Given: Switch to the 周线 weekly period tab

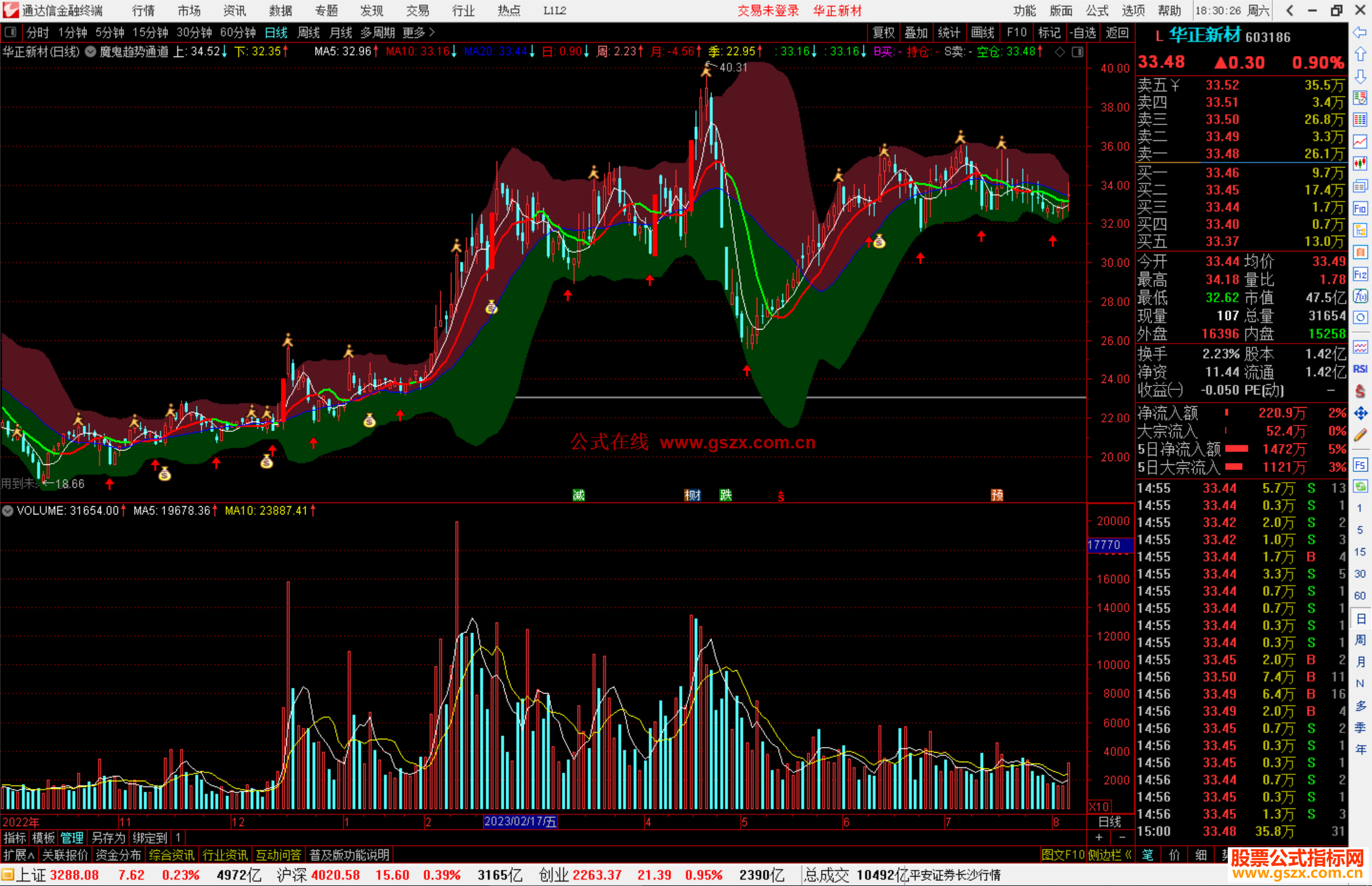Looking at the screenshot, I should tap(309, 32).
